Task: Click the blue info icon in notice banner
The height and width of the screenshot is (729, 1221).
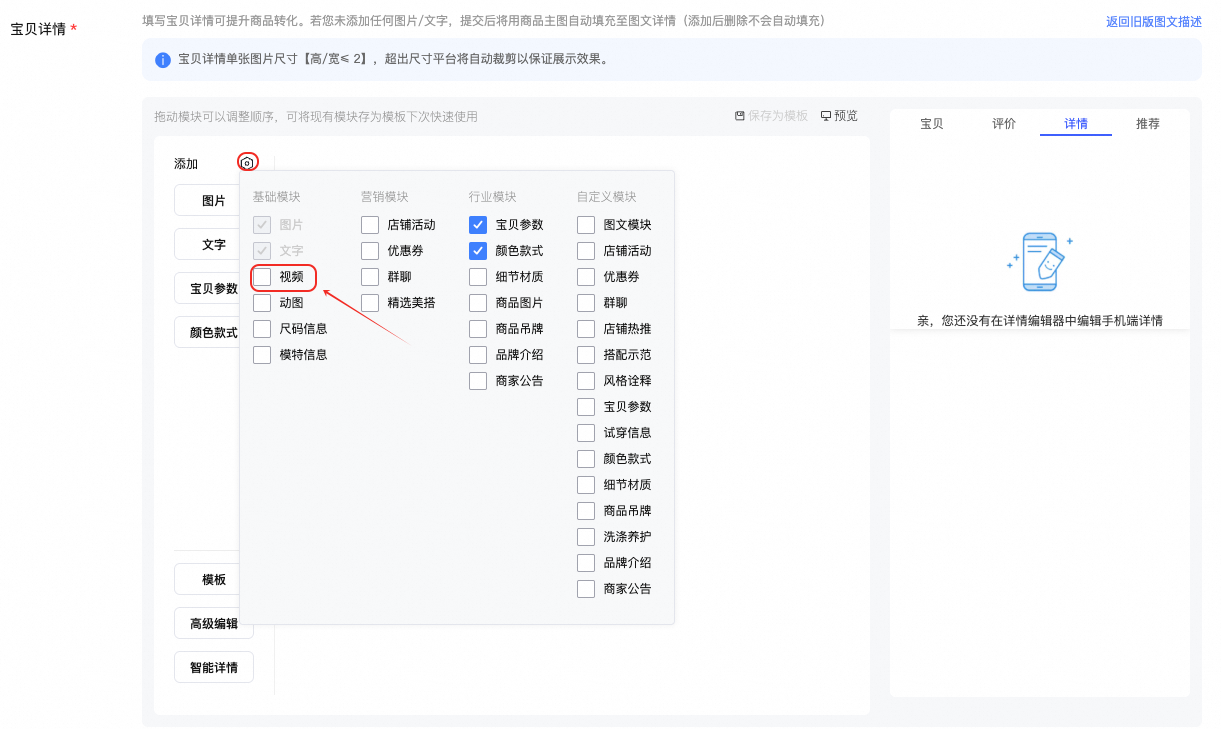Action: pos(163,60)
